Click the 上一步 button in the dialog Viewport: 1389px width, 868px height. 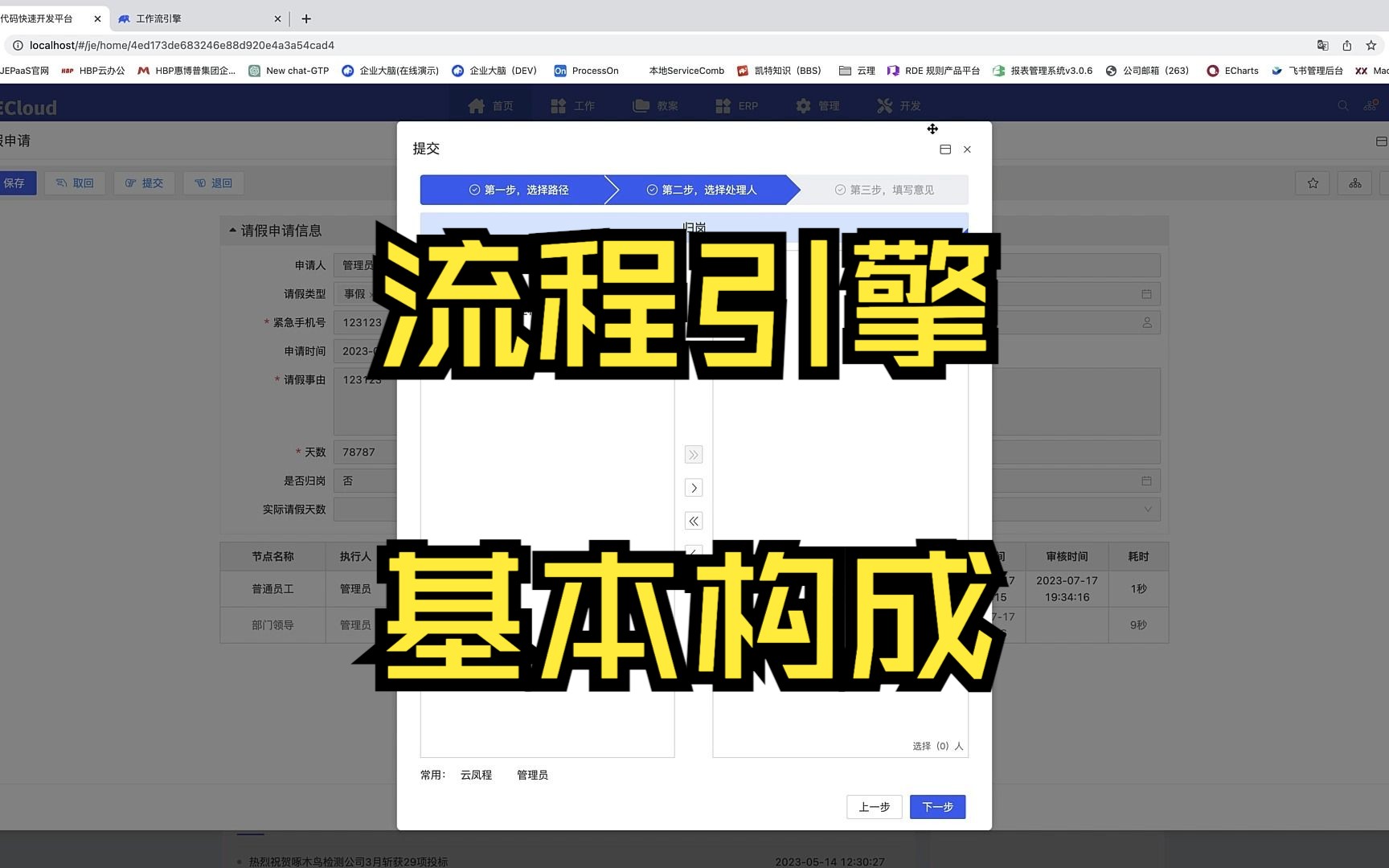point(874,807)
